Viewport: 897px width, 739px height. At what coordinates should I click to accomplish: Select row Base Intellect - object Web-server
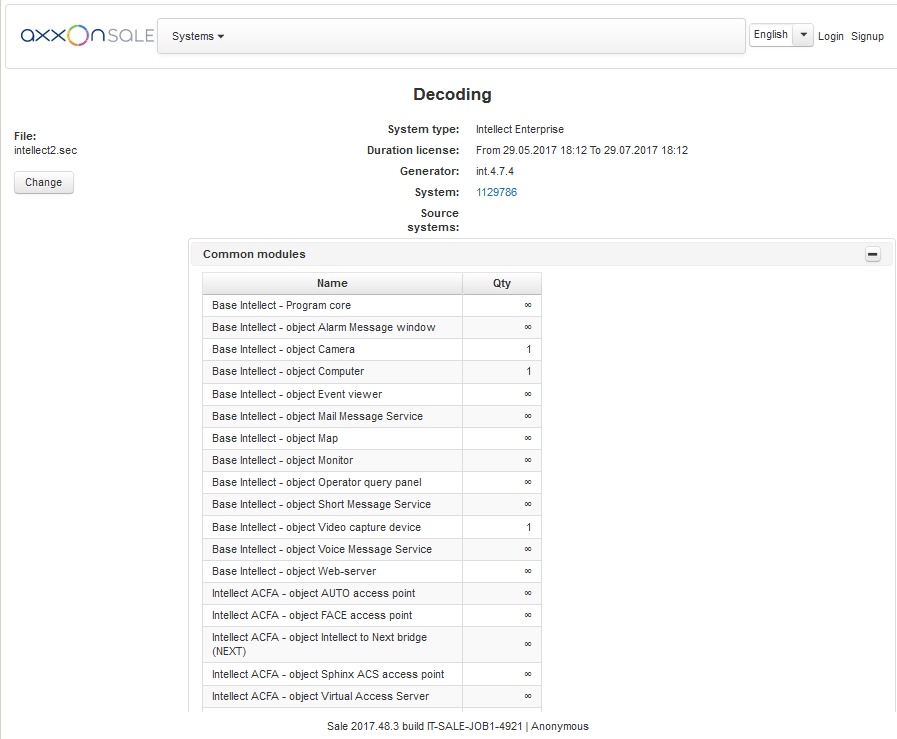point(371,571)
